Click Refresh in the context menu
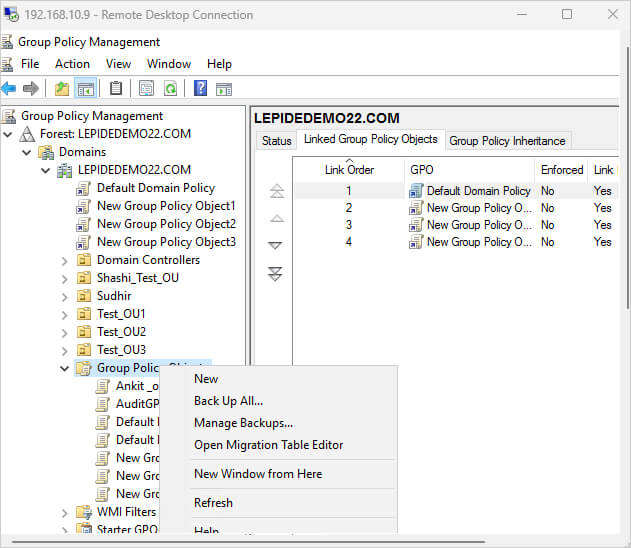Image resolution: width=631 pixels, height=548 pixels. tap(278, 503)
